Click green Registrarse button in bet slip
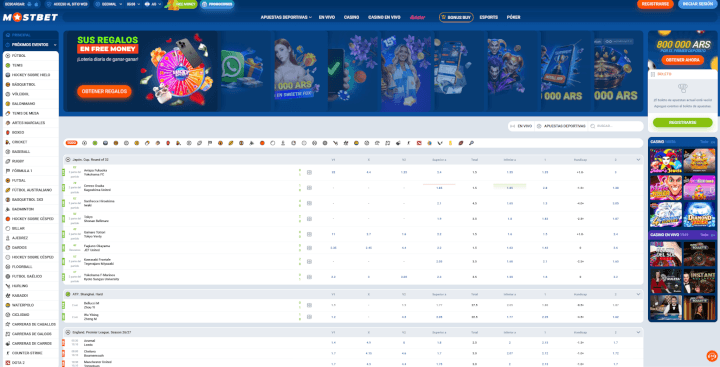This screenshot has width=720, height=367. point(682,123)
